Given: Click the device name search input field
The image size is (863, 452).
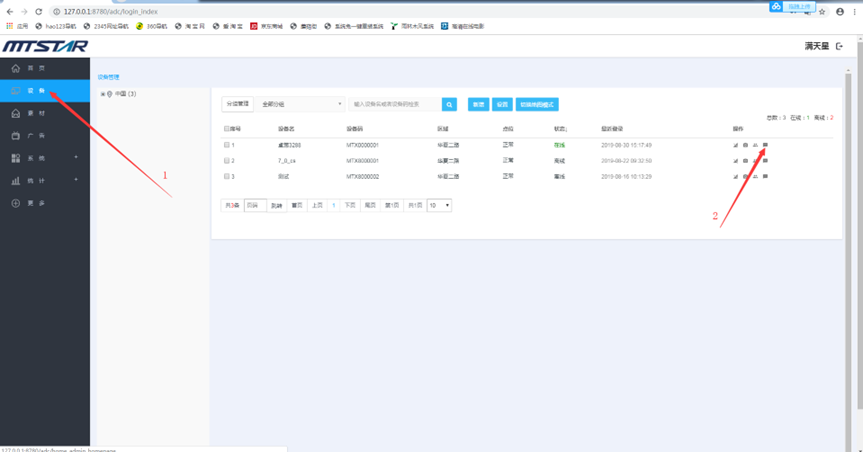Looking at the screenshot, I should [394, 104].
